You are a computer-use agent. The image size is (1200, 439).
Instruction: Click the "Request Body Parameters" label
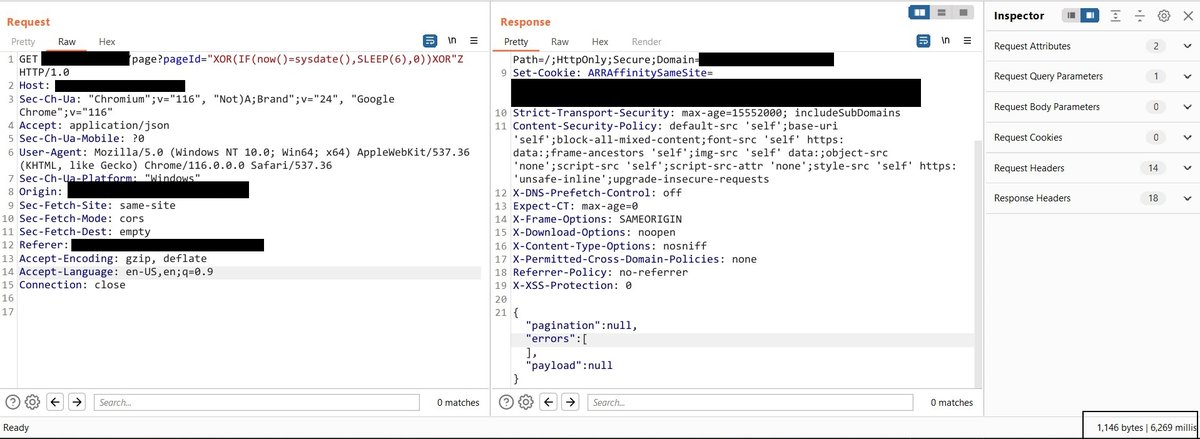tap(1047, 107)
